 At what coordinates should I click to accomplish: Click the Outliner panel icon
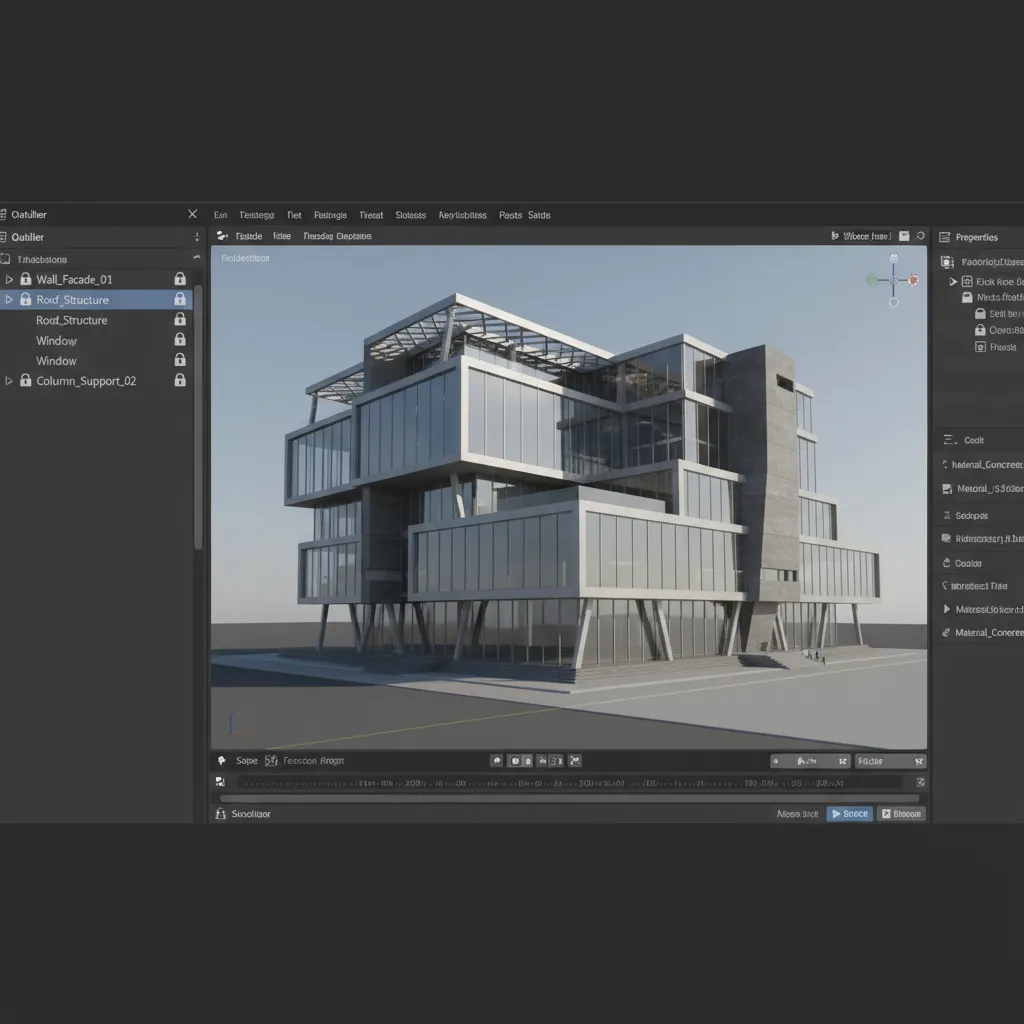(6, 237)
